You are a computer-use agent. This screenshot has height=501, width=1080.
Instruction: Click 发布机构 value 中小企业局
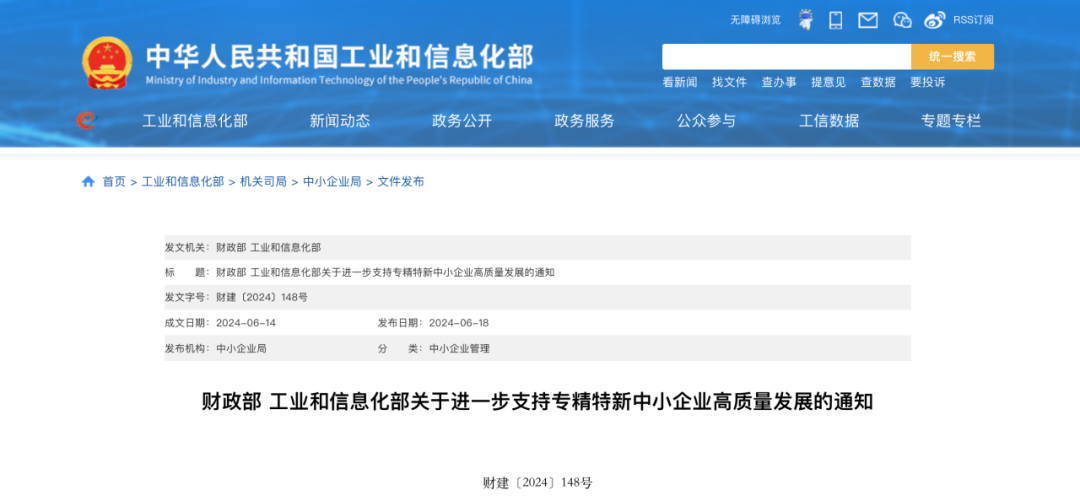click(x=241, y=349)
